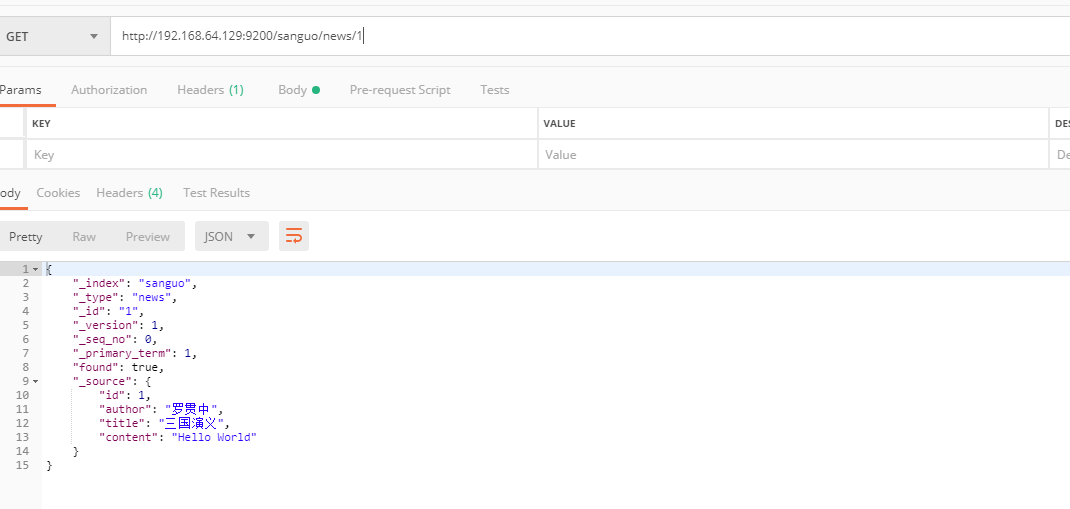
Task: Click the "id": 1 line inside _source
Action: click(x=125, y=395)
